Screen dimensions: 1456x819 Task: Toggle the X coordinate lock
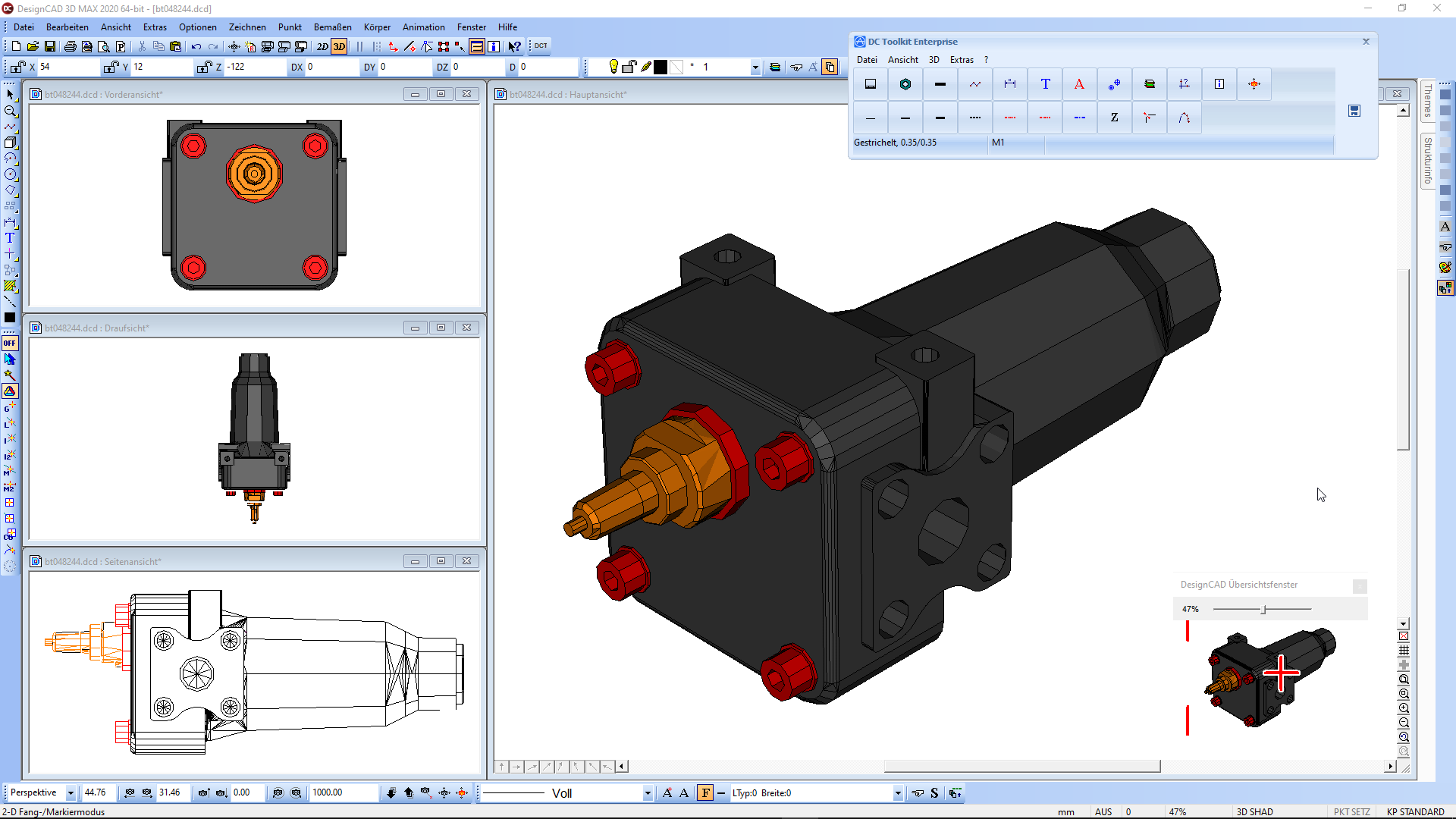(x=17, y=67)
